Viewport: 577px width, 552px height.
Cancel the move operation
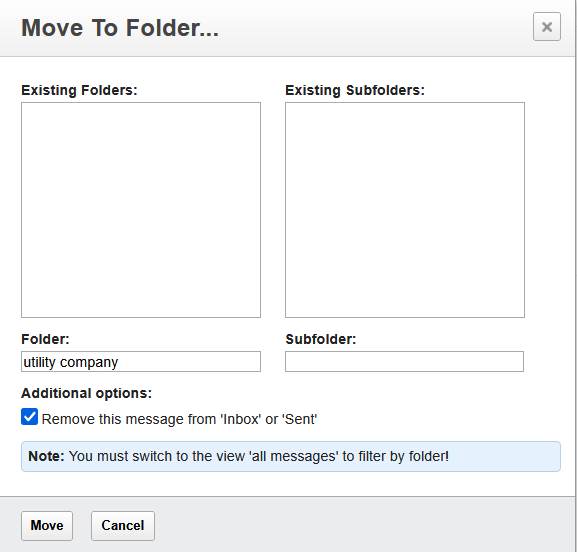click(x=123, y=526)
